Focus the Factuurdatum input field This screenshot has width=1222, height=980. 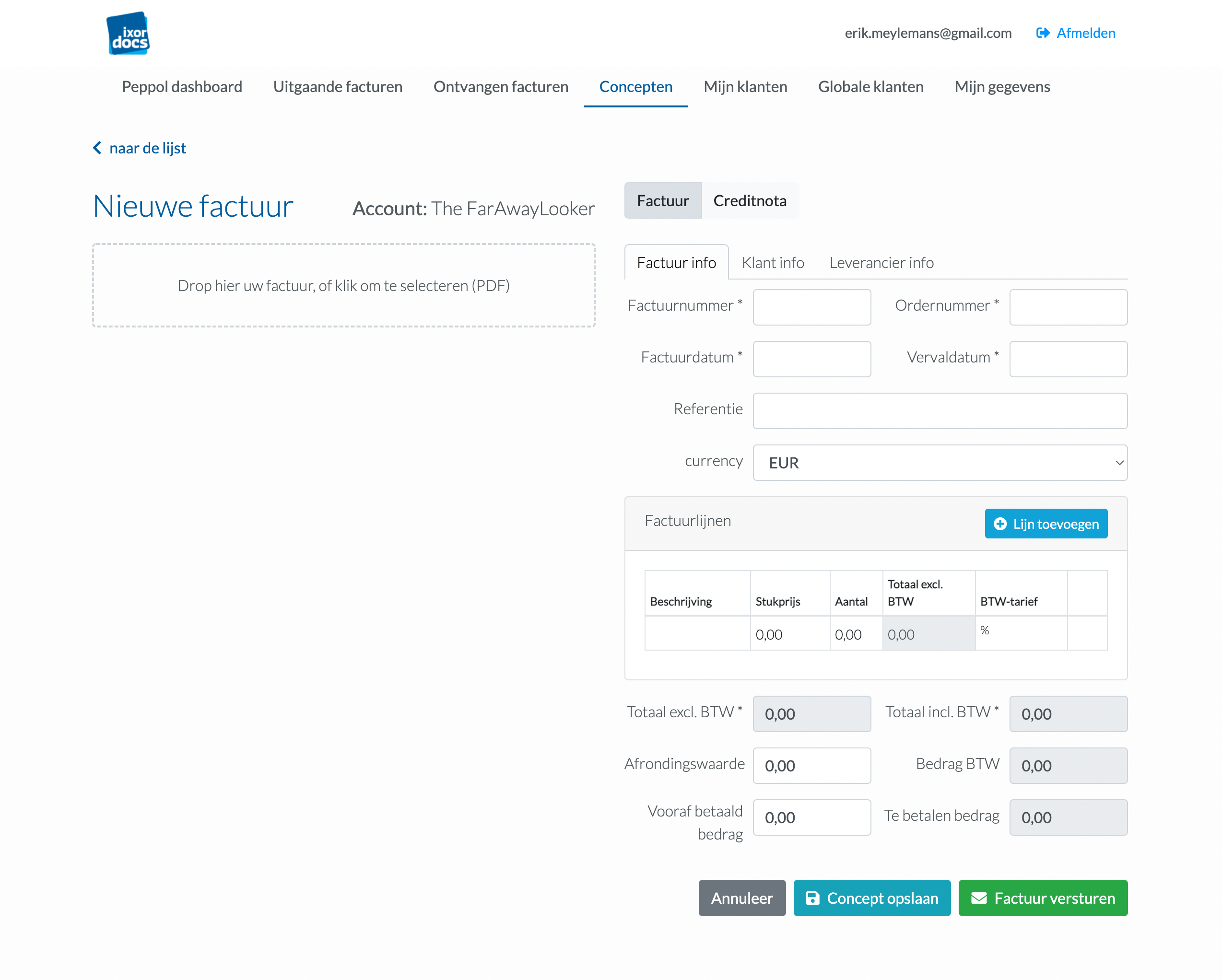(811, 359)
